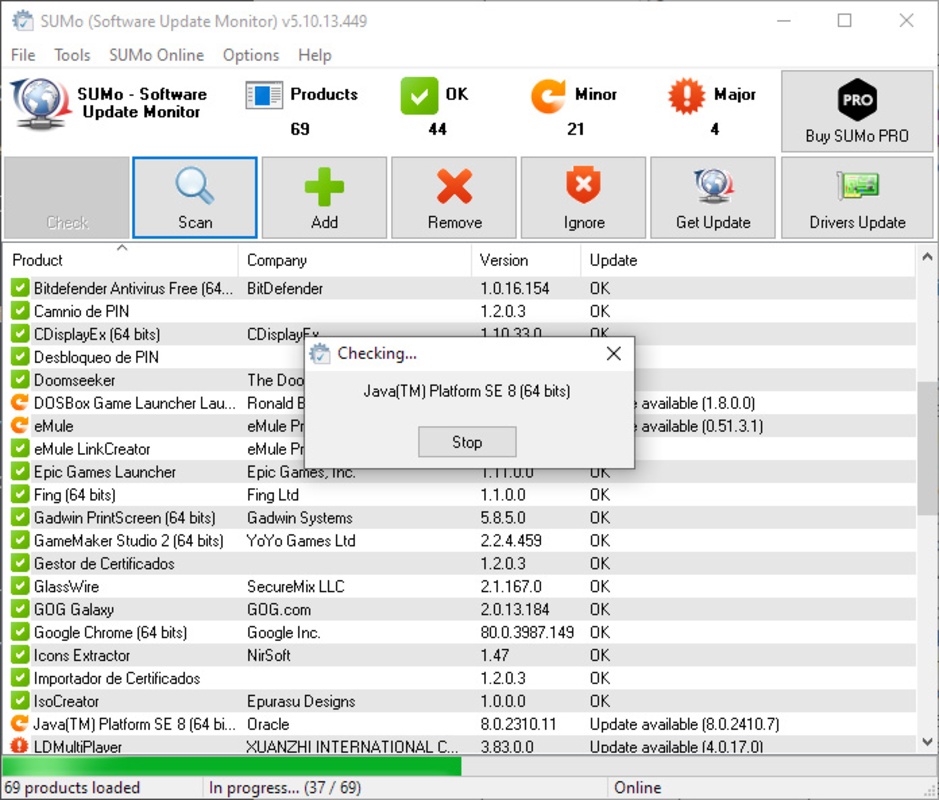The image size is (939, 800).
Task: Click the Scan toolbar button
Action: [x=195, y=198]
